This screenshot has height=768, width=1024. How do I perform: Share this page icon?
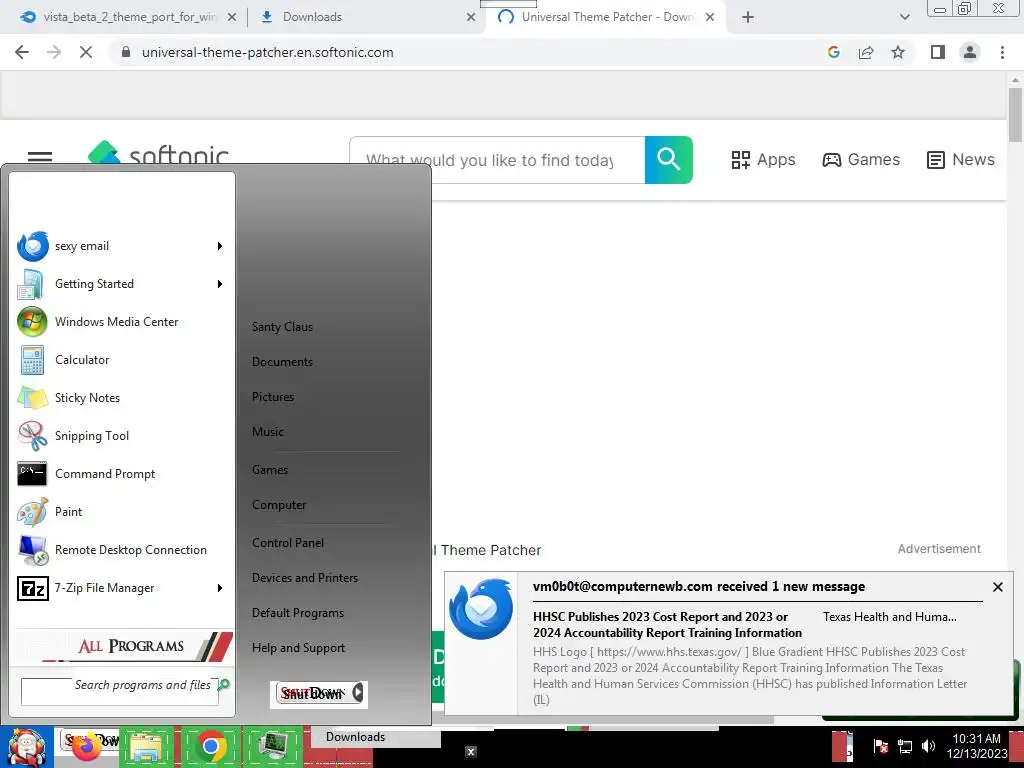point(866,52)
